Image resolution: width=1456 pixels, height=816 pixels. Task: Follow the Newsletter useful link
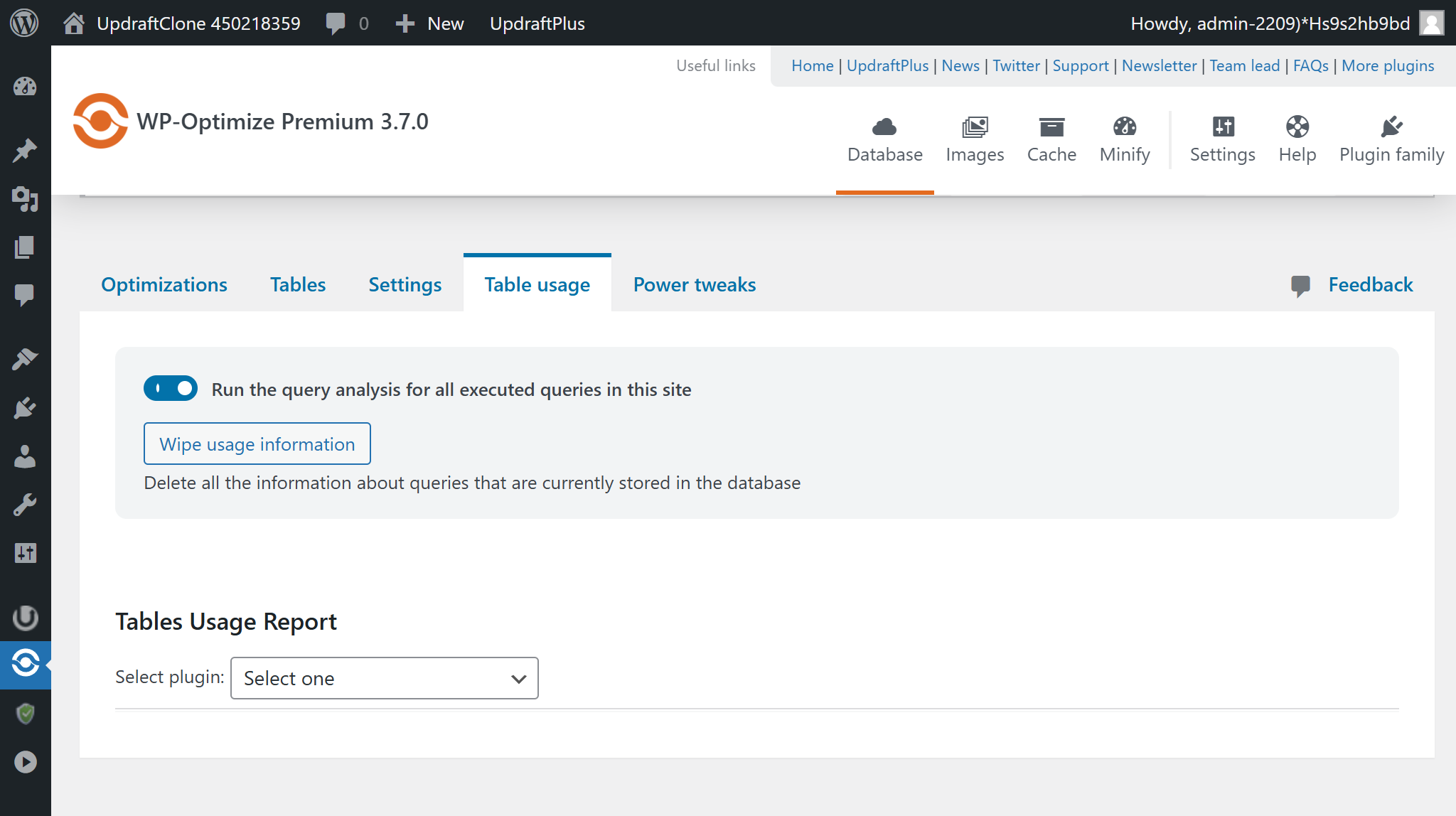[x=1160, y=65]
